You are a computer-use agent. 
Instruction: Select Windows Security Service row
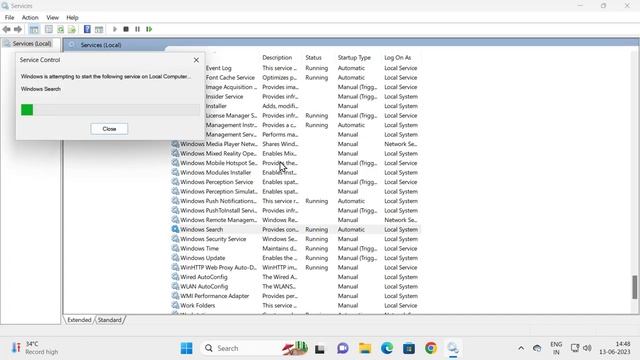click(x=296, y=239)
